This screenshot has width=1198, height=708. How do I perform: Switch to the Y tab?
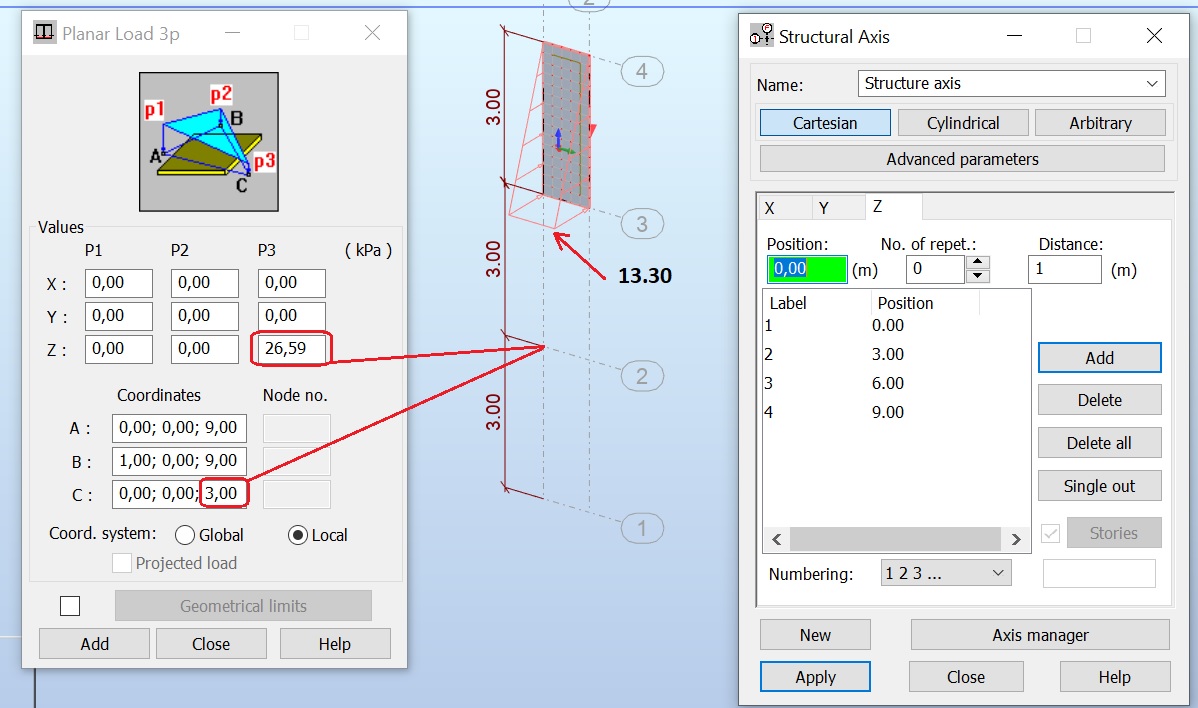(x=839, y=206)
